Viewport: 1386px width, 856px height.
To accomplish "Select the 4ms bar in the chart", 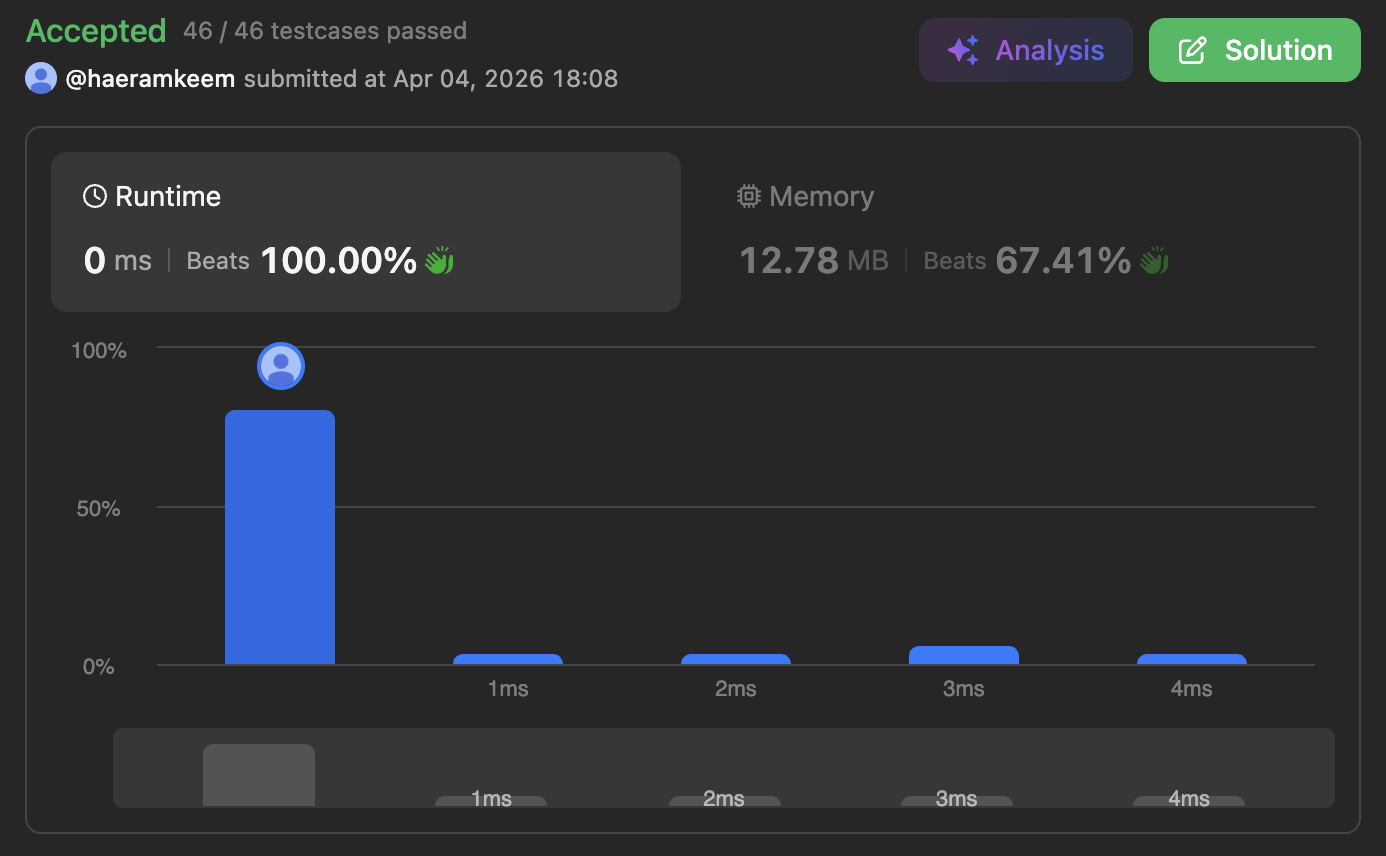I will click(x=1192, y=659).
